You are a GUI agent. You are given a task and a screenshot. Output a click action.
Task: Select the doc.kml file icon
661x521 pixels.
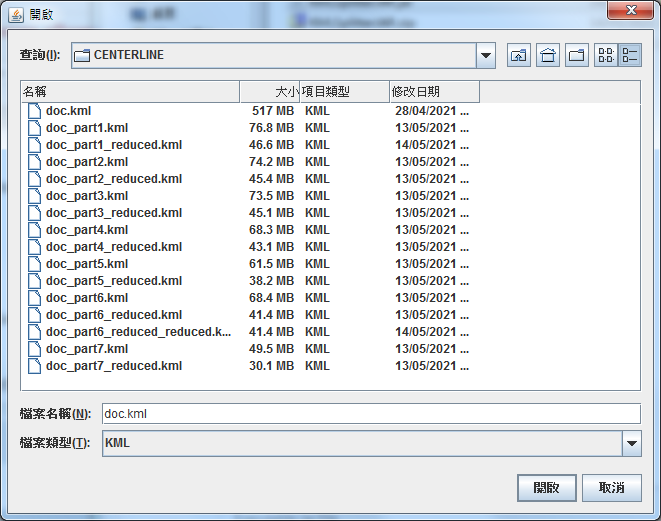(x=35, y=111)
